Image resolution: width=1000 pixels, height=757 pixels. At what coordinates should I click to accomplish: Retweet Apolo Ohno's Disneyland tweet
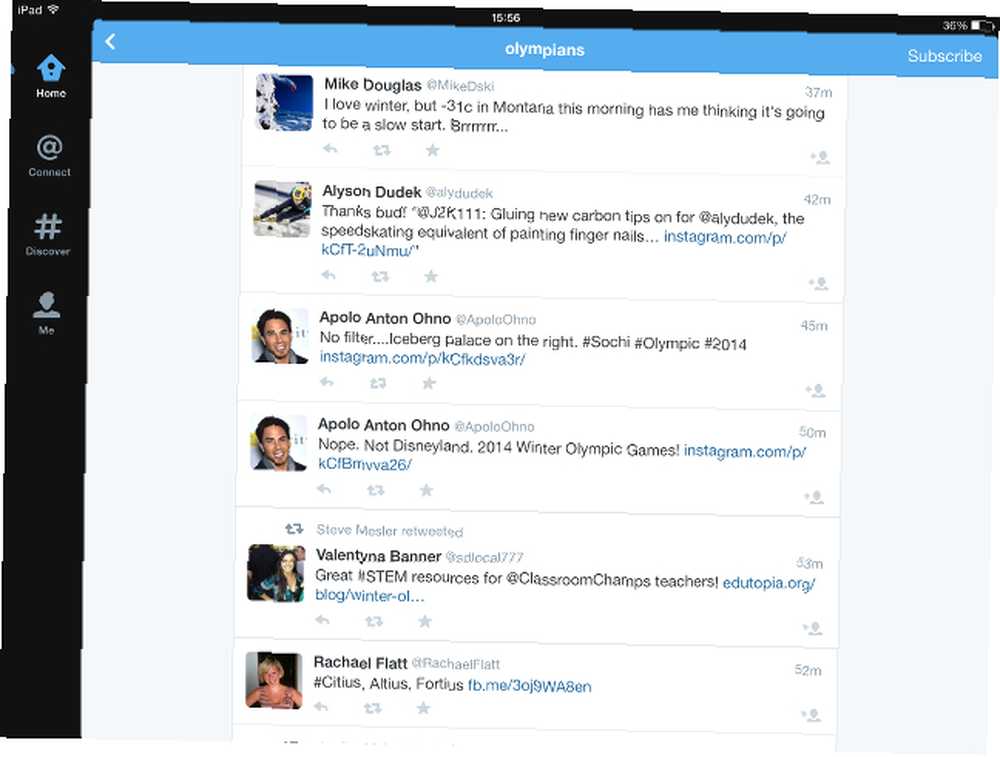376,490
